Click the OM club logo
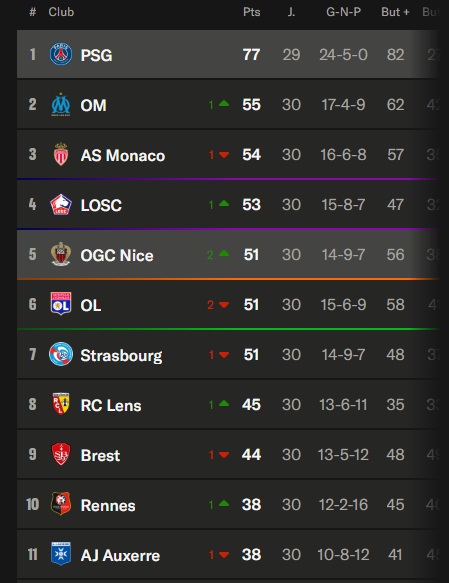This screenshot has width=449, height=583. pyautogui.click(x=61, y=104)
